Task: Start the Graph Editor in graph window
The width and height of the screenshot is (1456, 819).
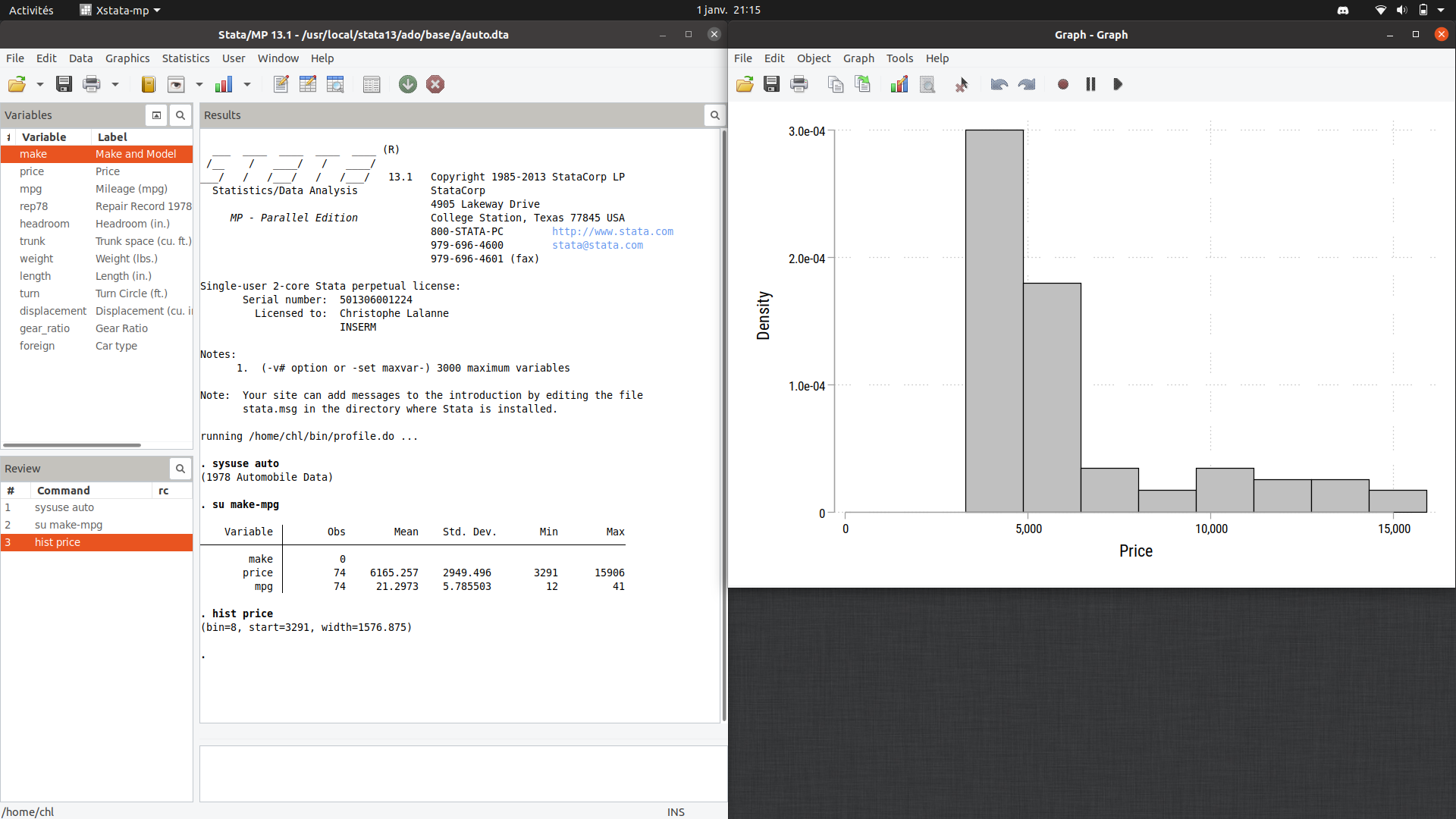Action: [899, 84]
